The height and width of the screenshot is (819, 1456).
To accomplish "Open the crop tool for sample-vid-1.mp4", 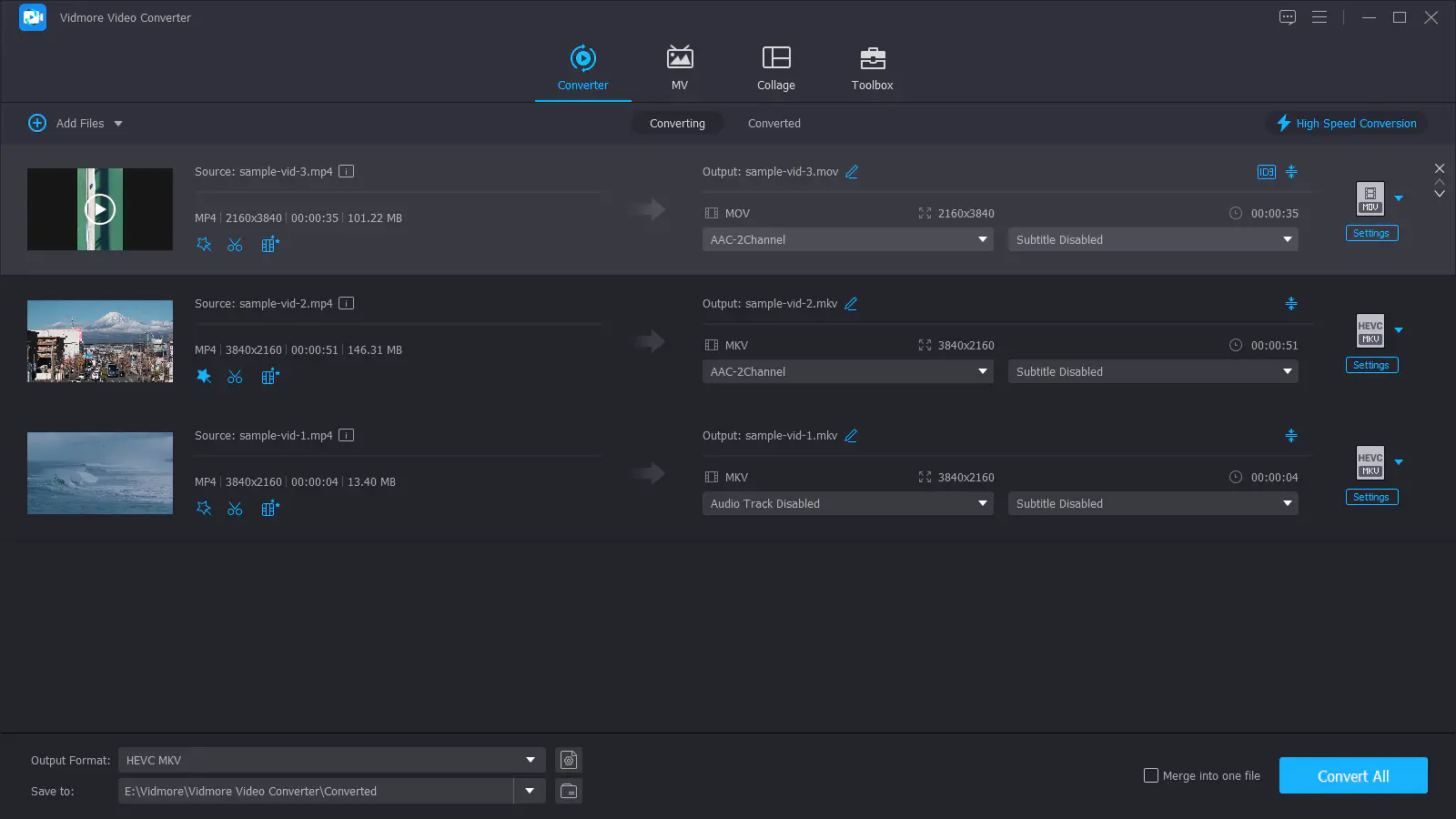I will (269, 508).
